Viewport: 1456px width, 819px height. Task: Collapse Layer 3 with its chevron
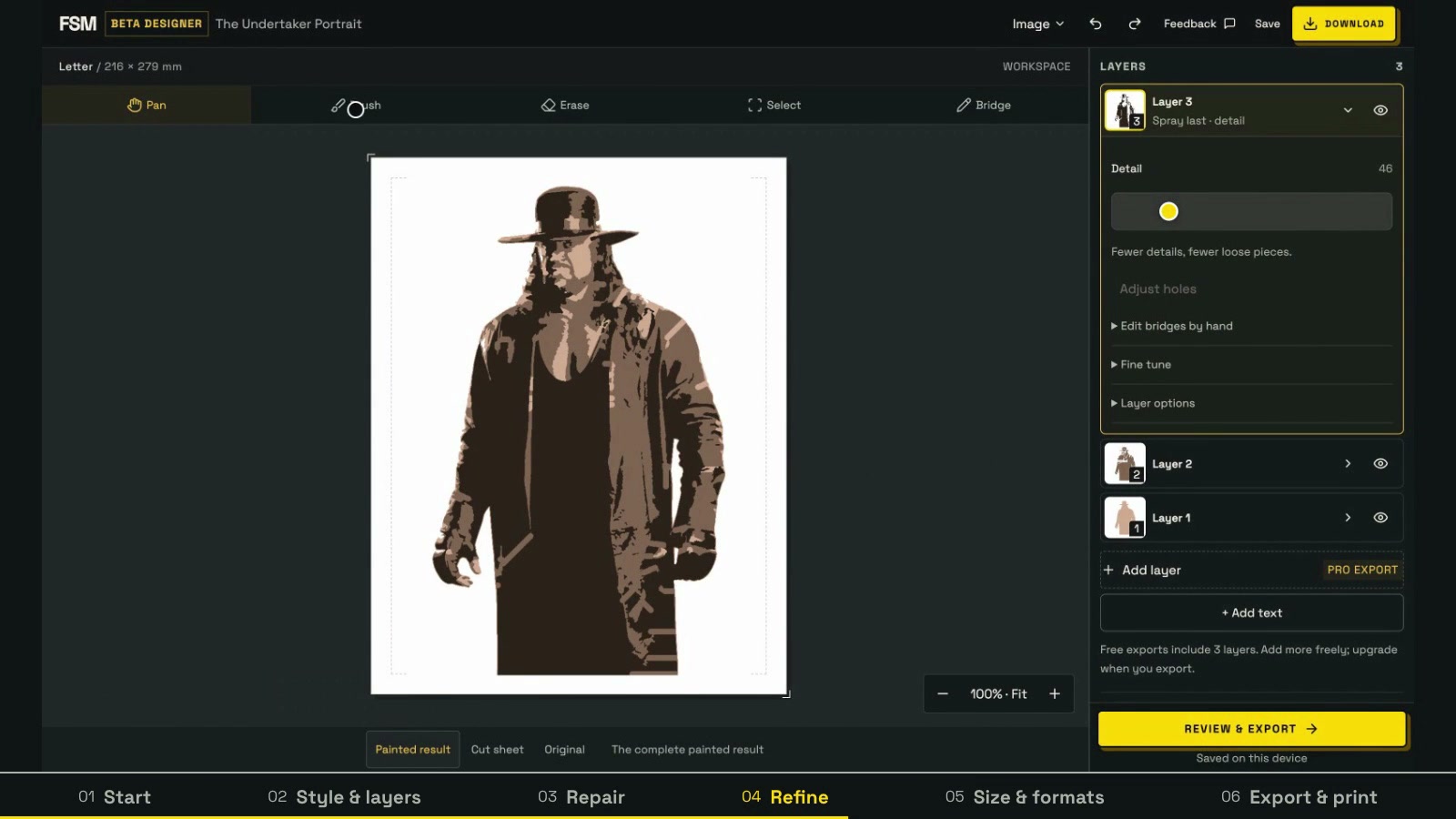coord(1348,110)
